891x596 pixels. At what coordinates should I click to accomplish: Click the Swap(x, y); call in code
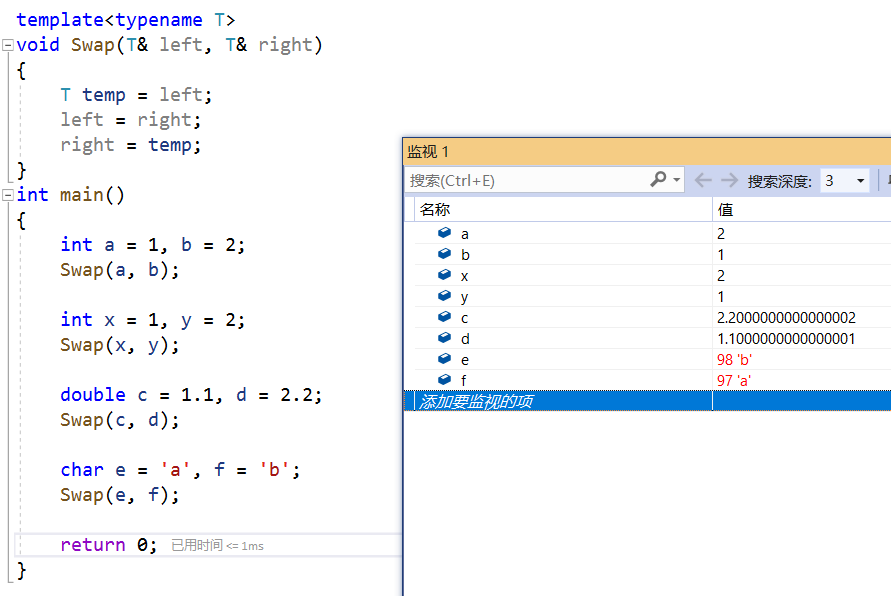tap(119, 345)
